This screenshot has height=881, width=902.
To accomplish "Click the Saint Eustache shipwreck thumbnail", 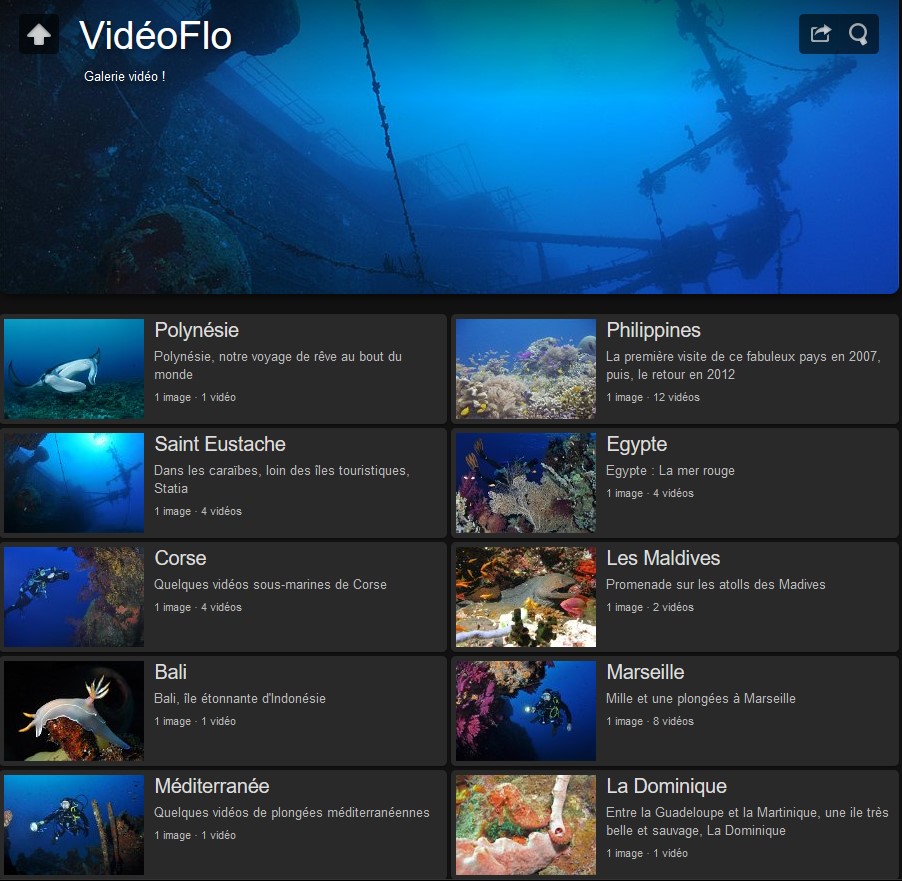I will (x=74, y=483).
